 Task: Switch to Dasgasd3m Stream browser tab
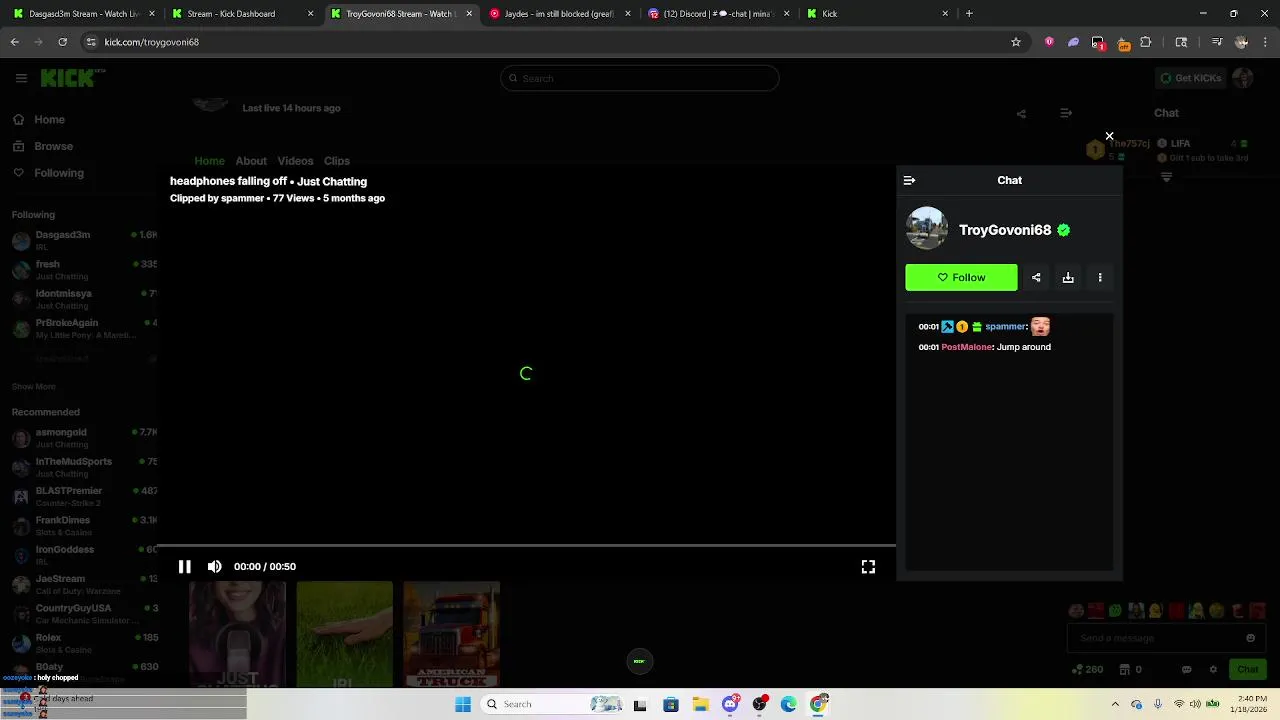[85, 14]
